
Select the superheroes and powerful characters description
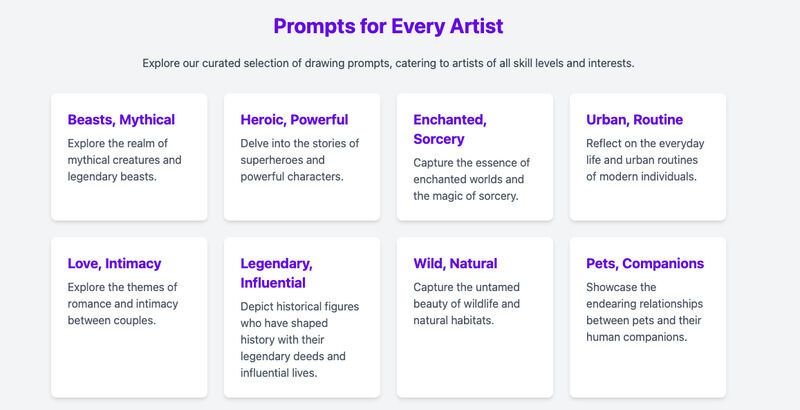pos(300,160)
